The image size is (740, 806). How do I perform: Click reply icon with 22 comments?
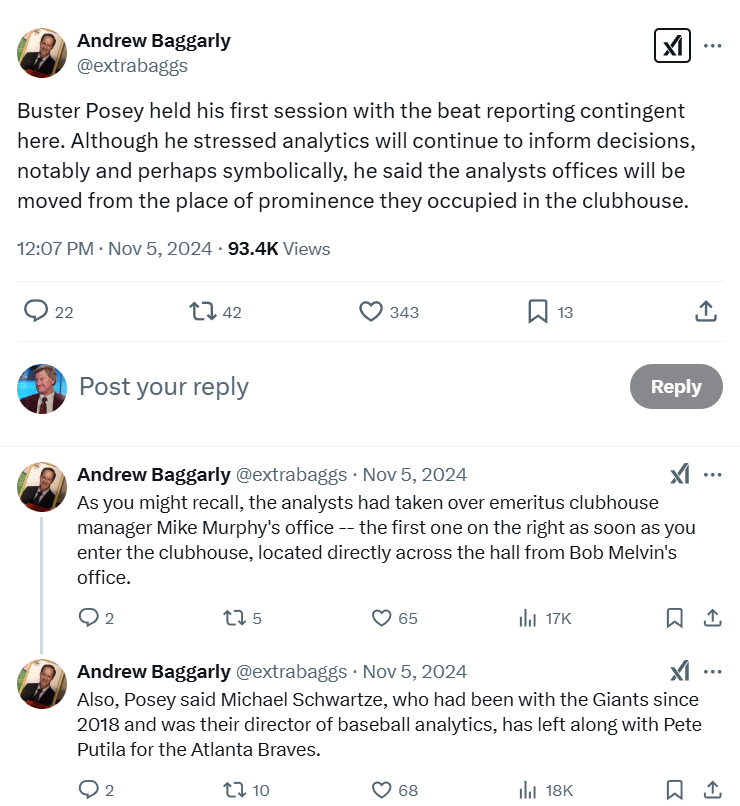point(37,312)
